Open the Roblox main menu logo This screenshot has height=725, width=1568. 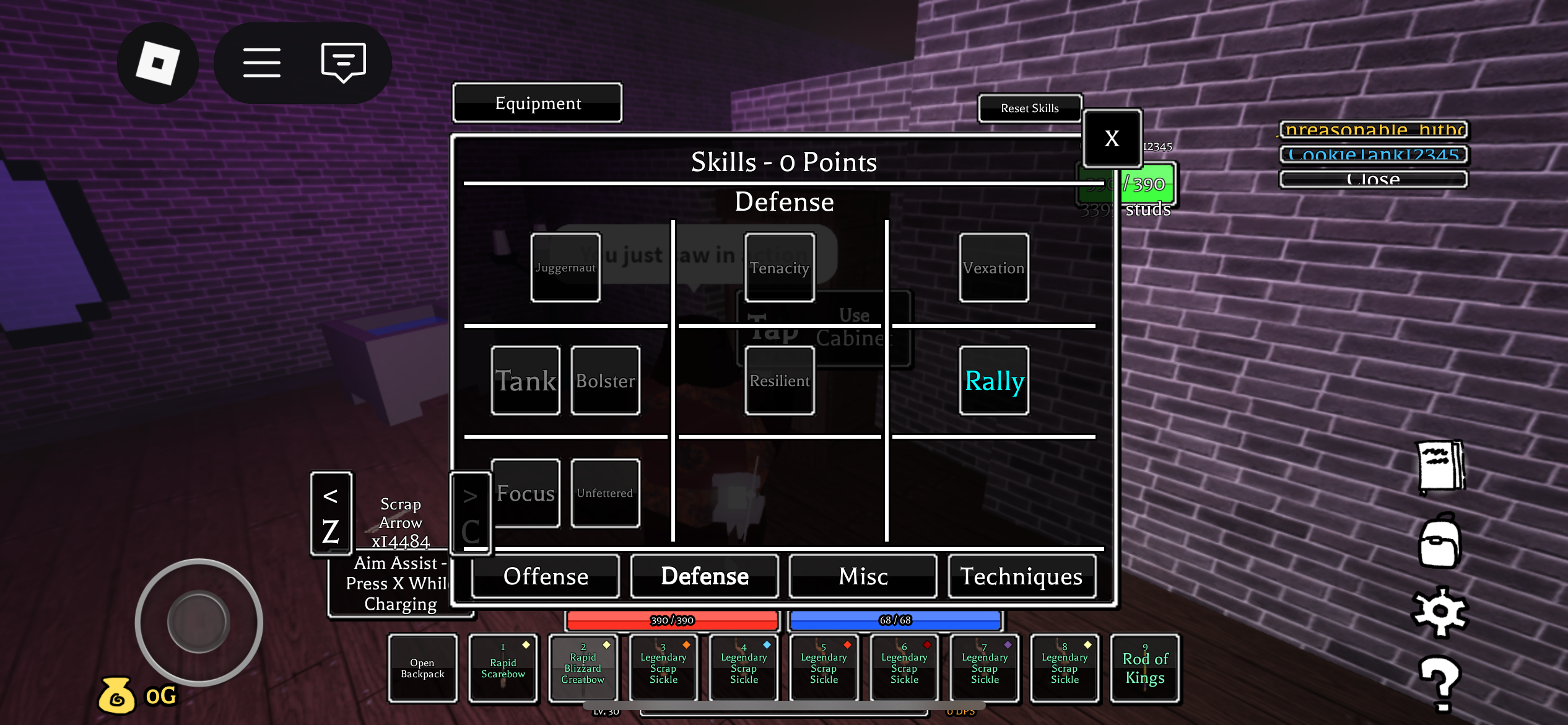(158, 63)
